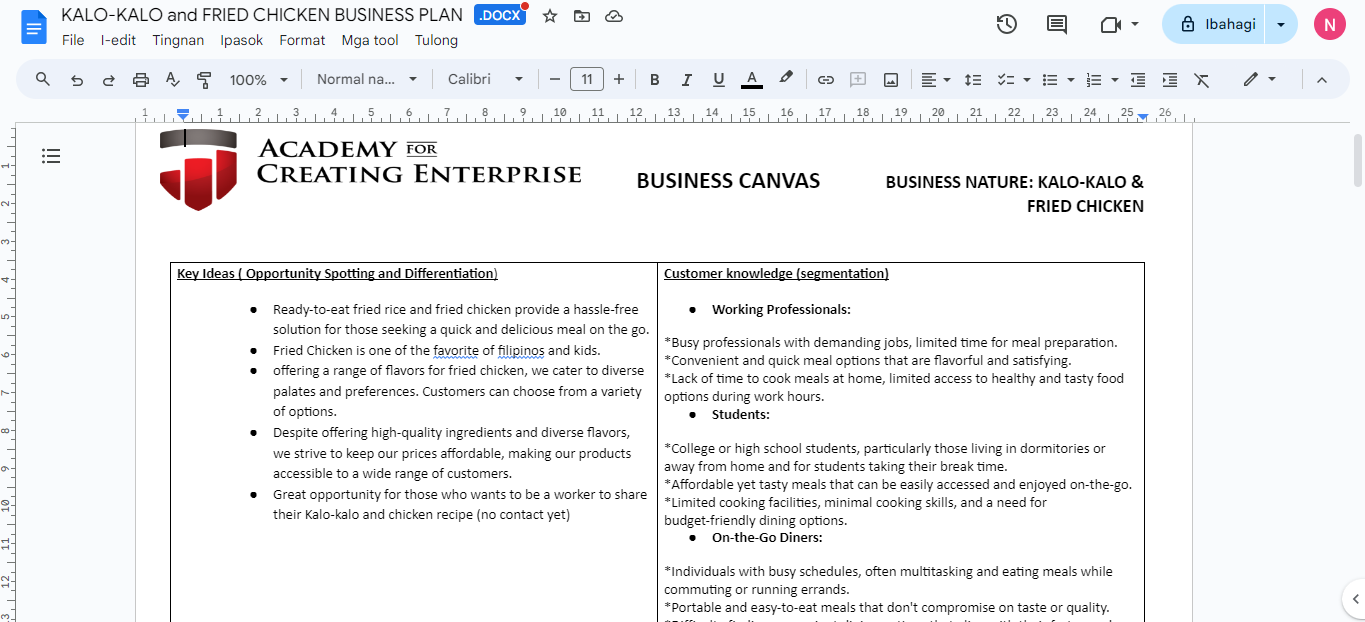
Task: Open line and paragraph spacing
Action: pos(972,79)
